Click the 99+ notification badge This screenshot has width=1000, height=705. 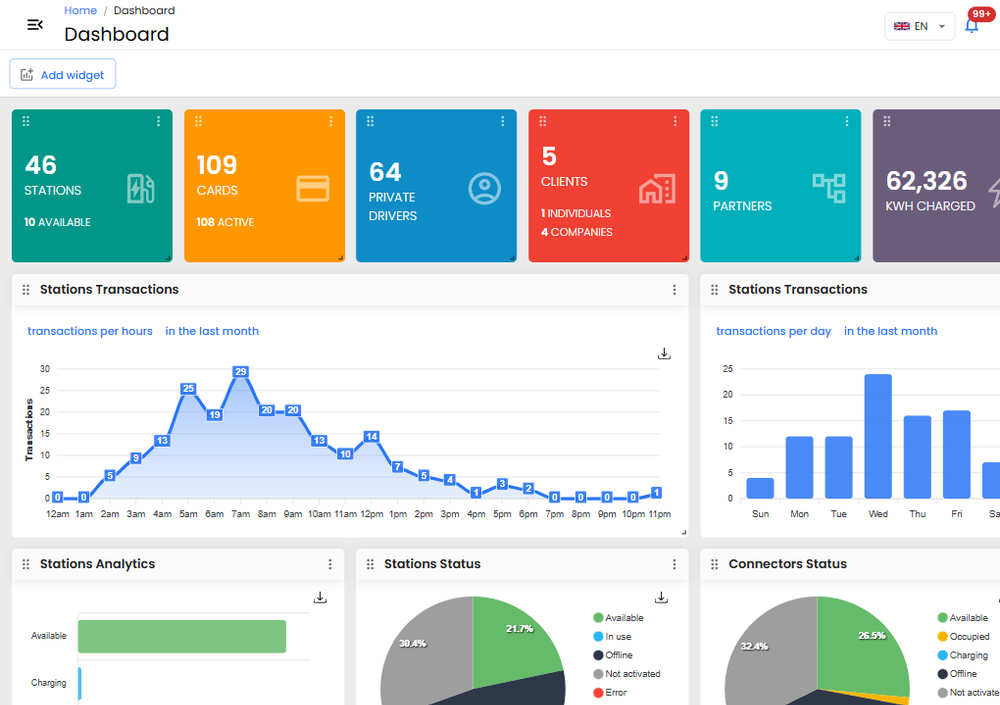[981, 14]
